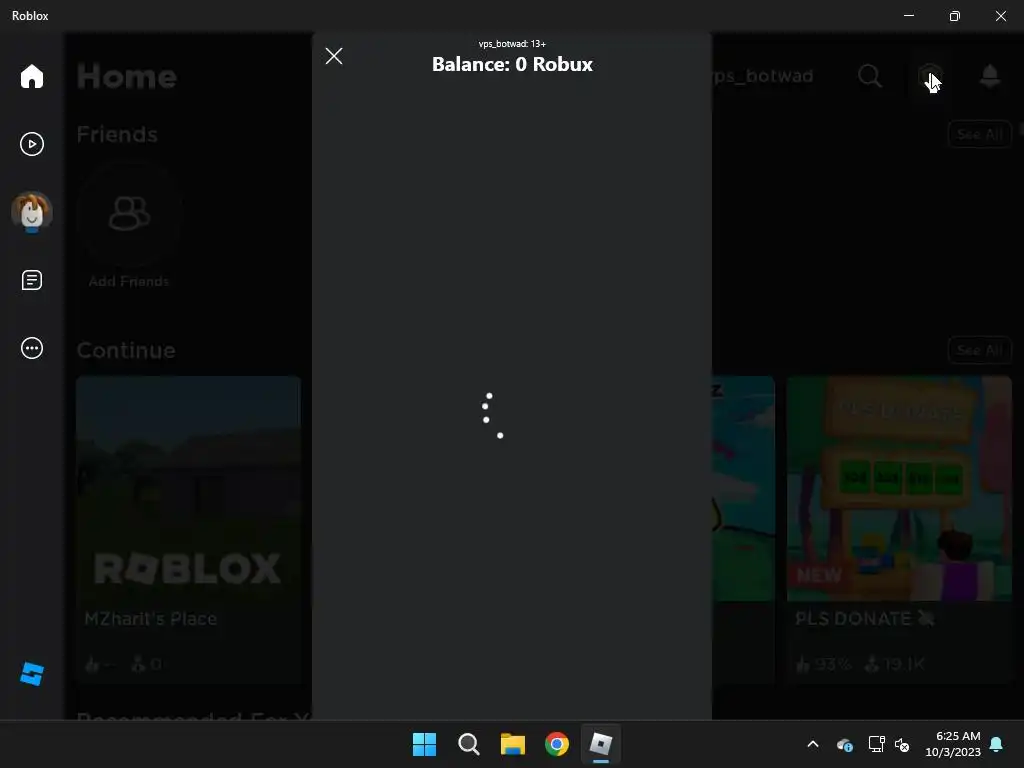1024x768 pixels.
Task: Click the MZharit's Place title text
Action: click(151, 618)
